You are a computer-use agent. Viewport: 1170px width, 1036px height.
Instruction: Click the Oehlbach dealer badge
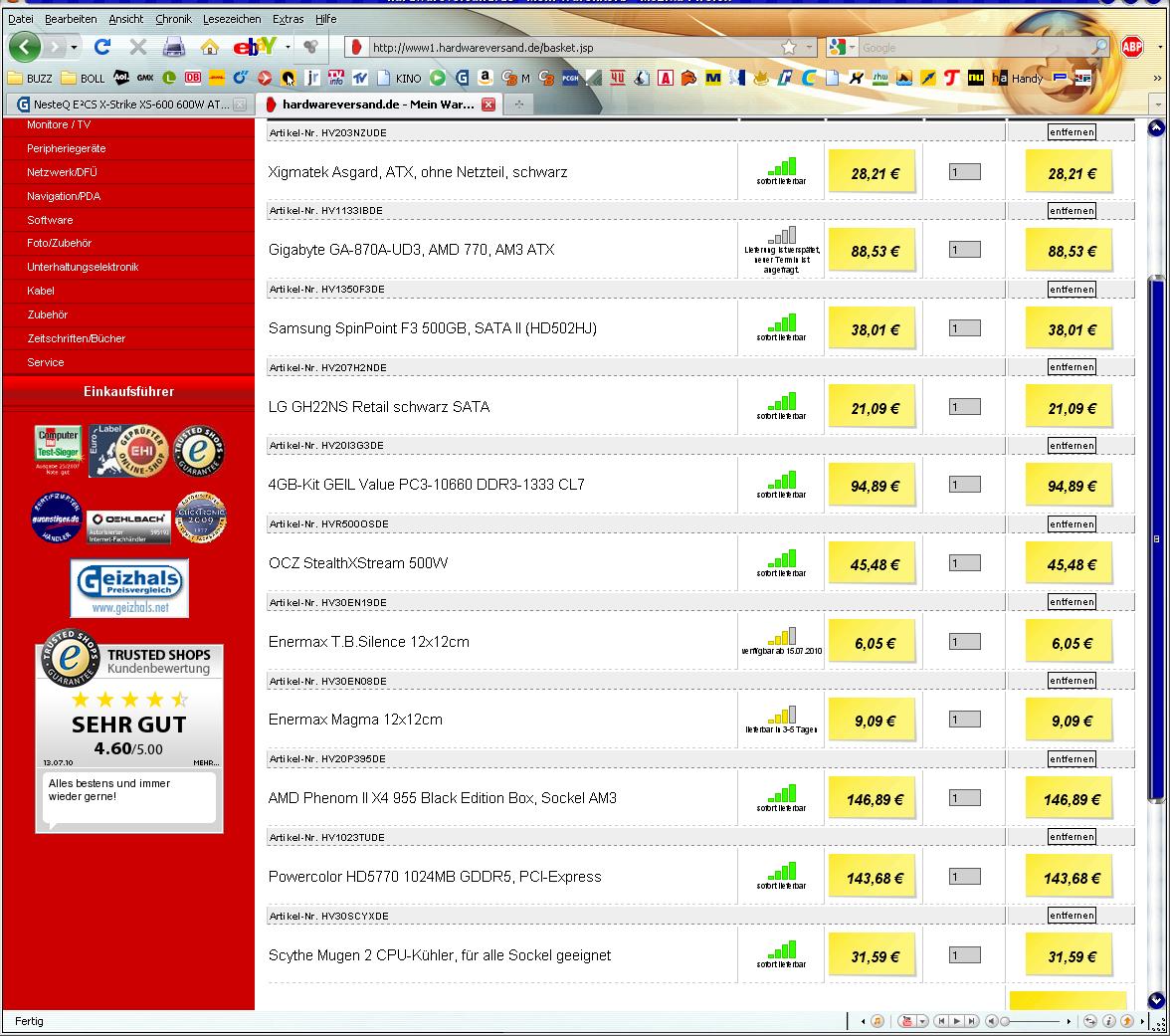pos(128,527)
